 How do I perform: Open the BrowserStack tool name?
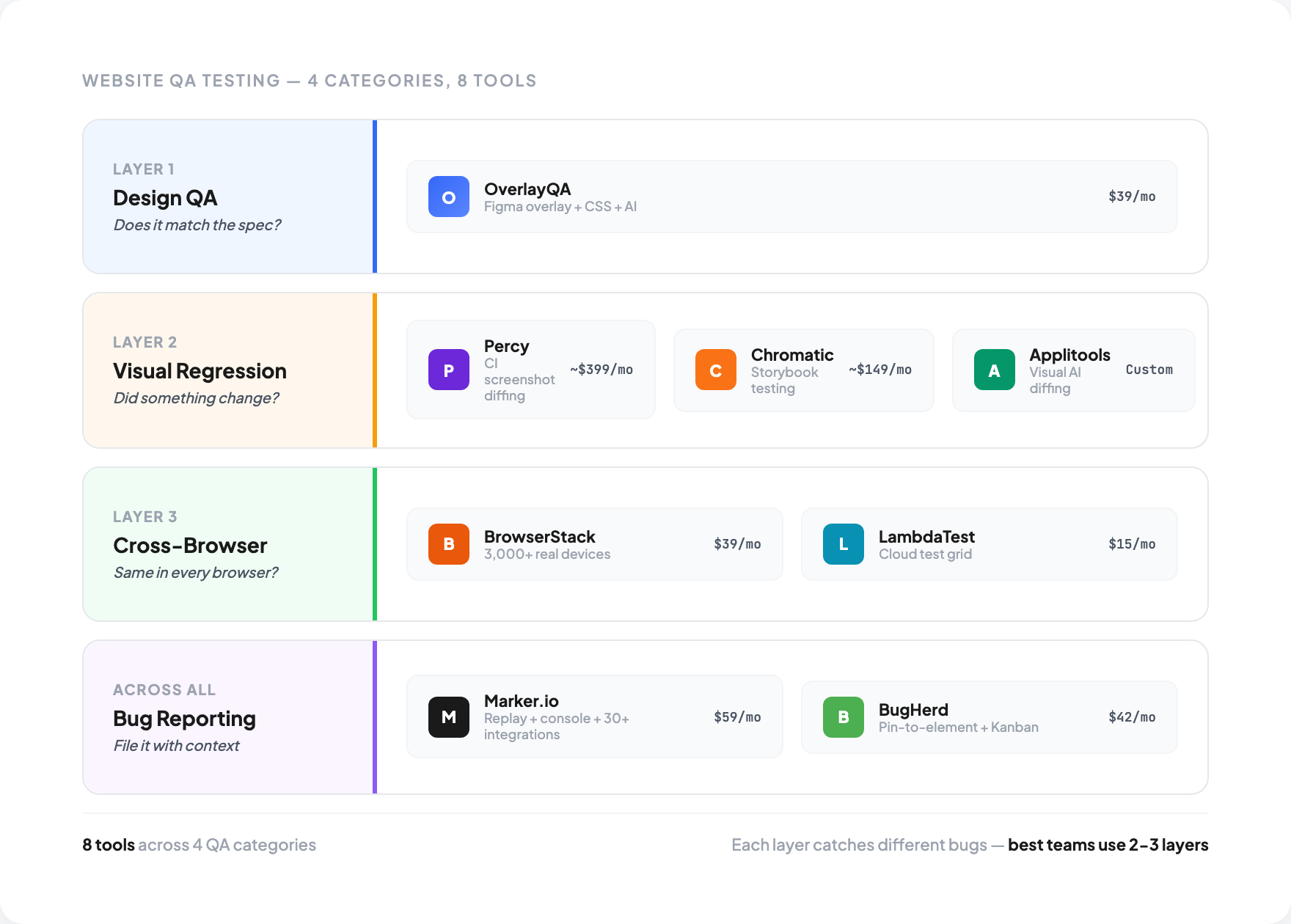click(x=540, y=537)
